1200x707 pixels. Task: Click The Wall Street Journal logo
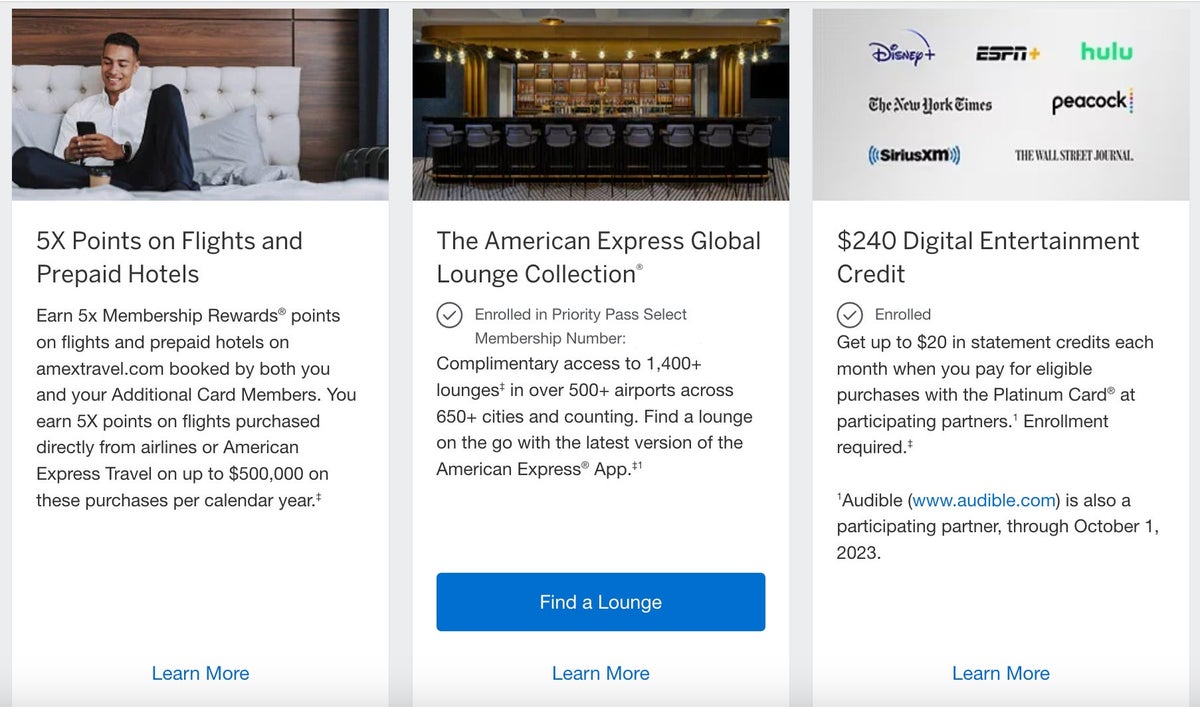pos(1073,155)
